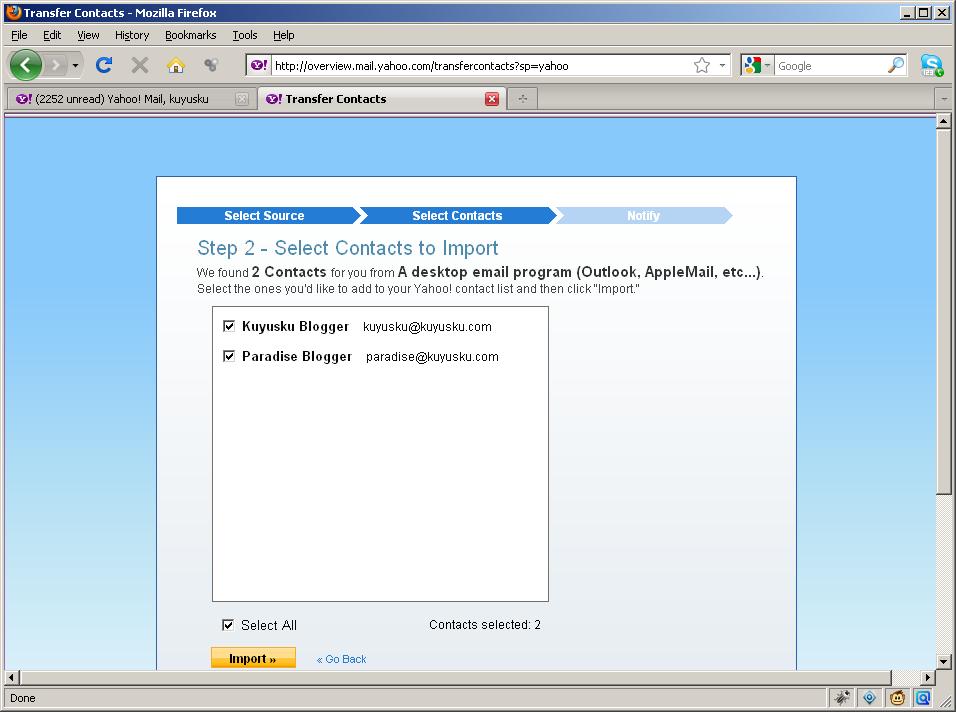Uncheck the Kuyusku Blogger contact
The height and width of the screenshot is (712, 956).
(229, 326)
